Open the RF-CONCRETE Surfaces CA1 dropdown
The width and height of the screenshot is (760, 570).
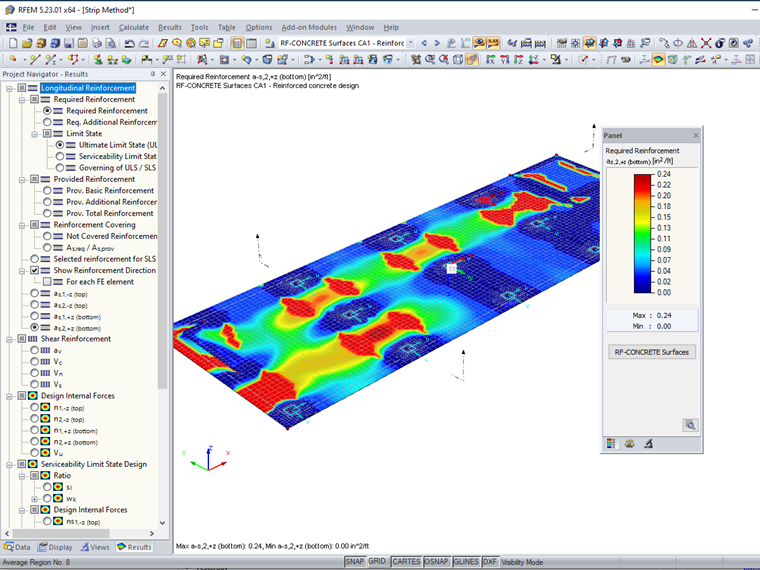click(411, 43)
